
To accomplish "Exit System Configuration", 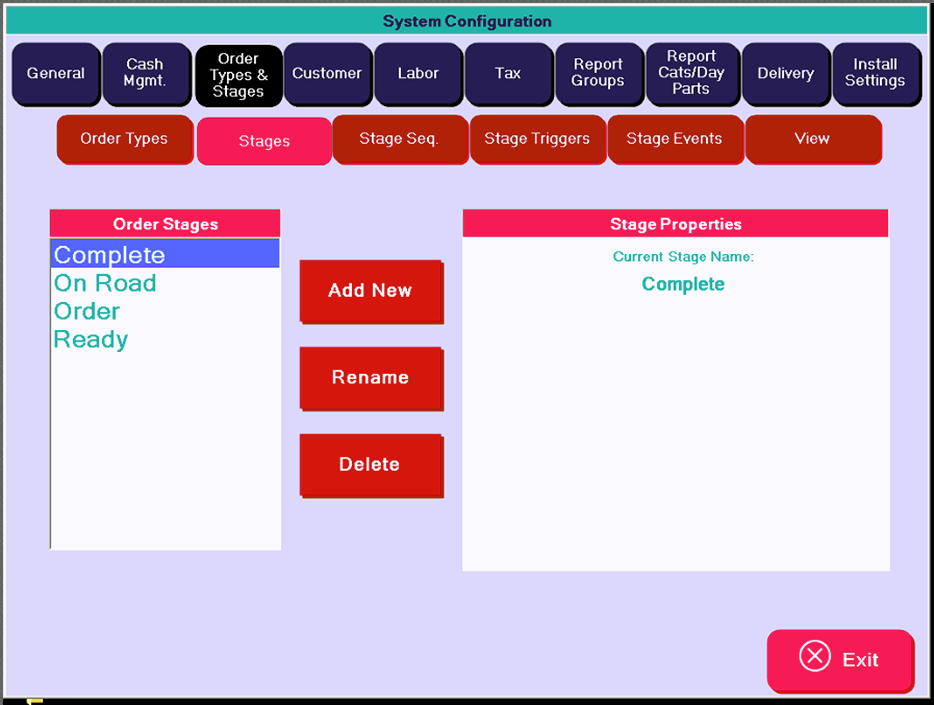I will coord(840,660).
